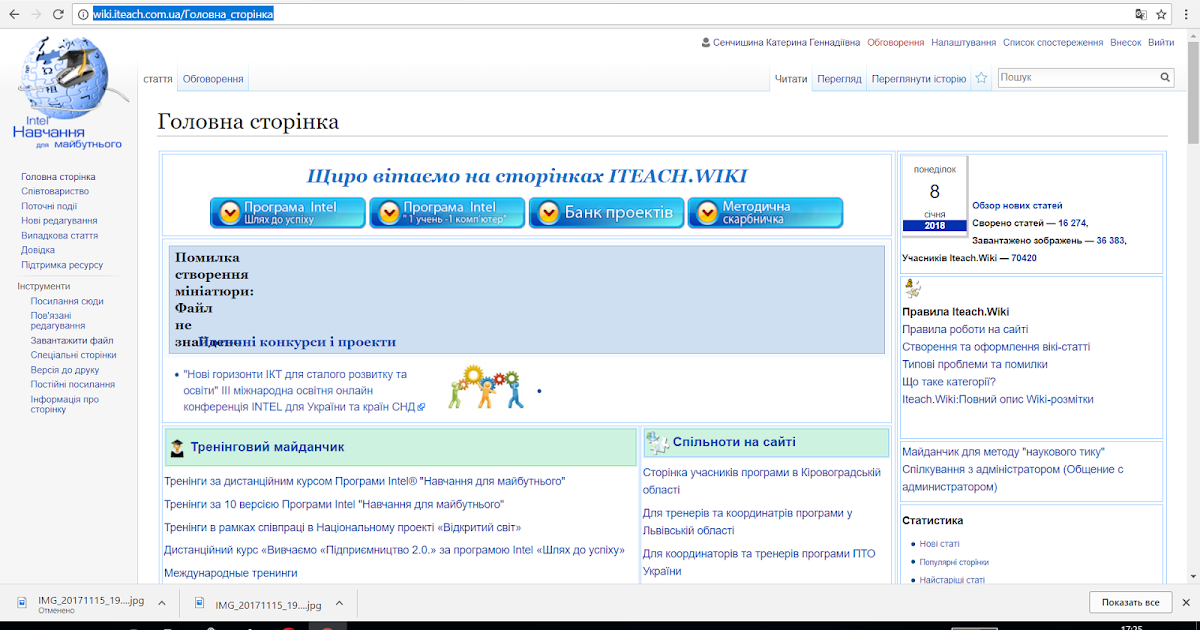
Task: Expand options chevron for first downloaded file
Action: pos(163,604)
